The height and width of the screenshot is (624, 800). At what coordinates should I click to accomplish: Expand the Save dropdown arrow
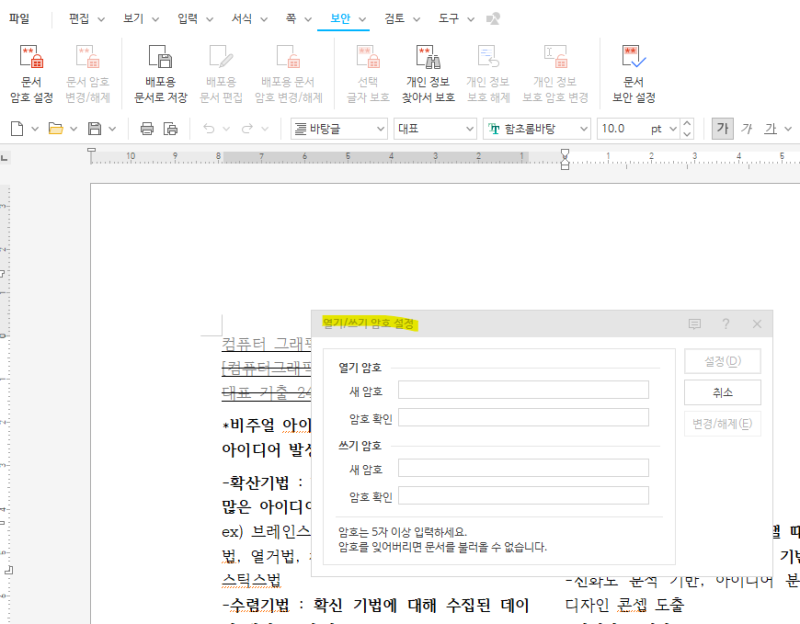tap(112, 129)
